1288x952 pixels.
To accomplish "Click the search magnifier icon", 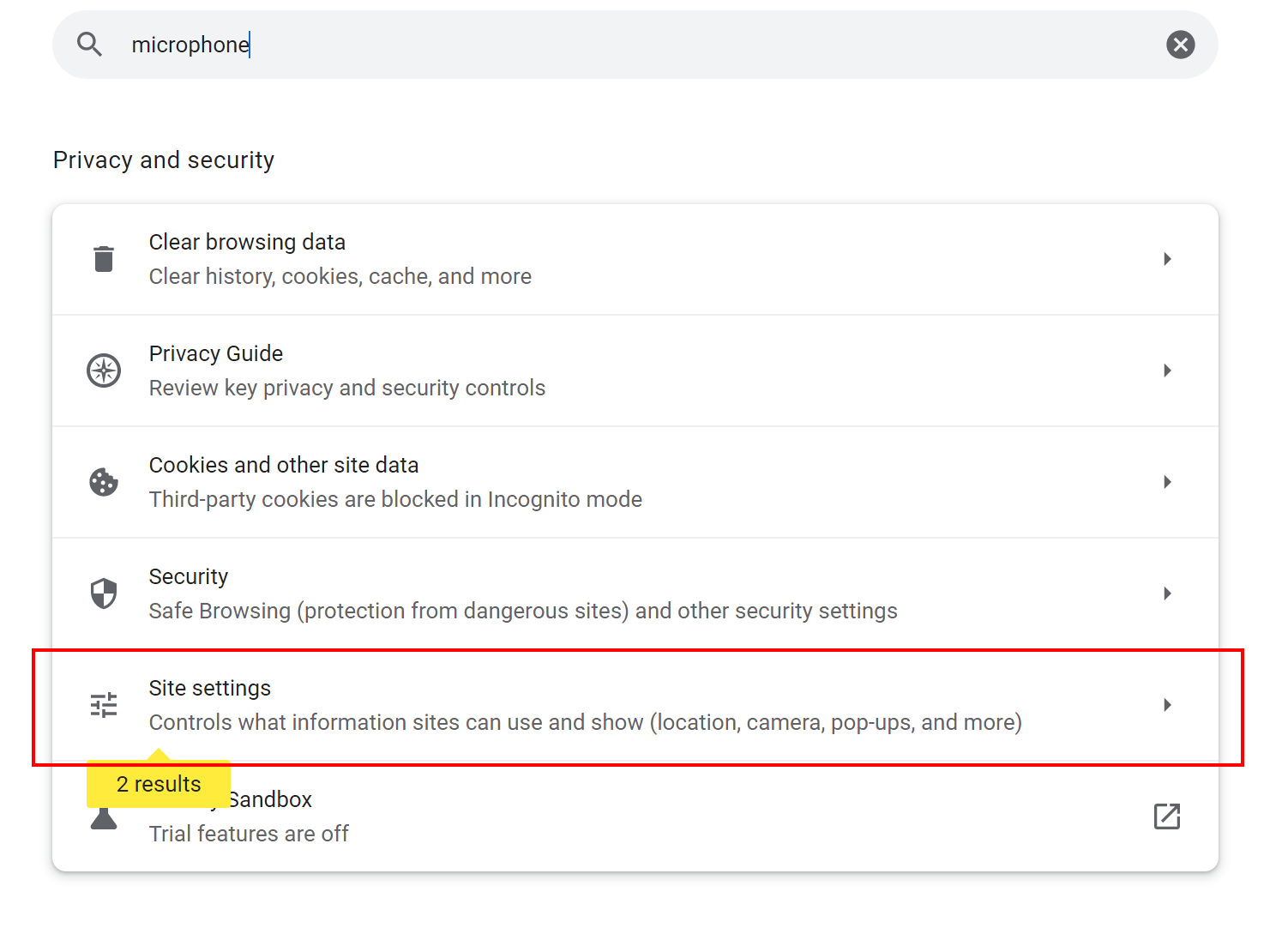I will pyautogui.click(x=89, y=45).
